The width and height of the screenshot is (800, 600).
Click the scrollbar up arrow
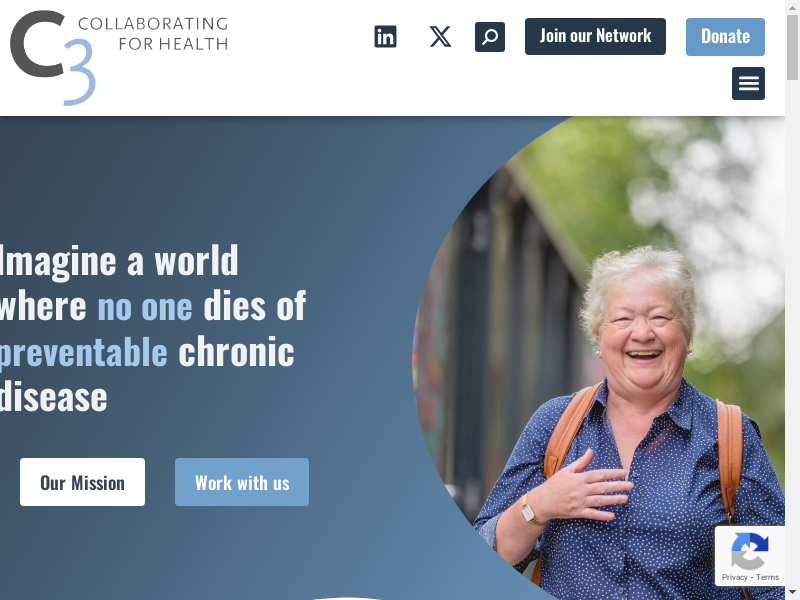pos(792,7)
